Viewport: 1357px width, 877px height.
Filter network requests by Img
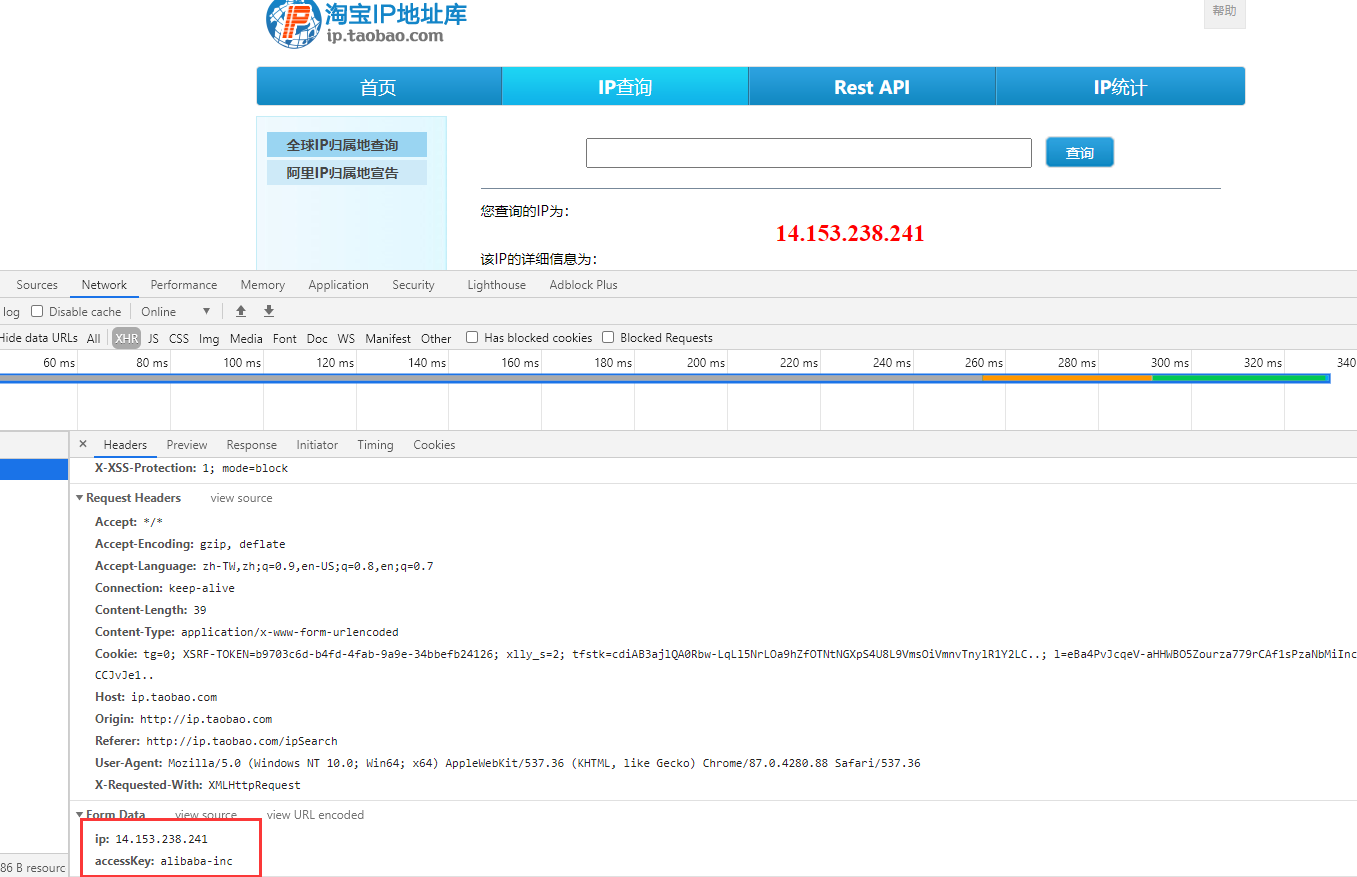tap(208, 338)
